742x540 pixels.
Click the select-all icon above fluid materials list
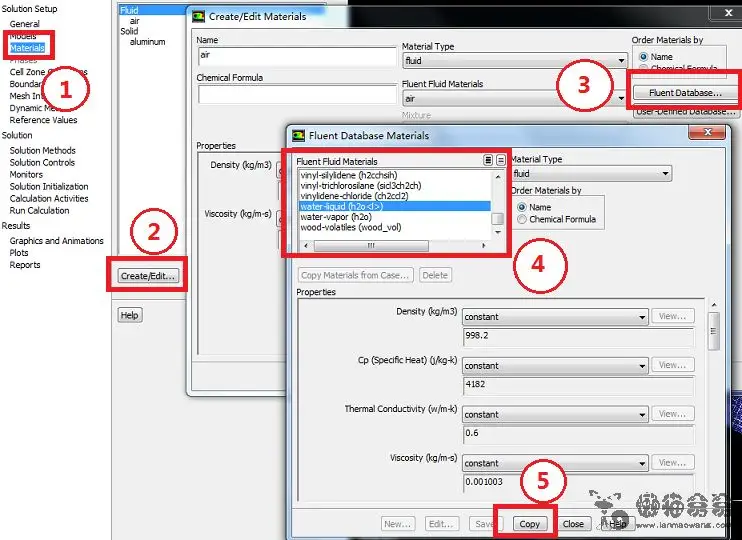pos(488,160)
